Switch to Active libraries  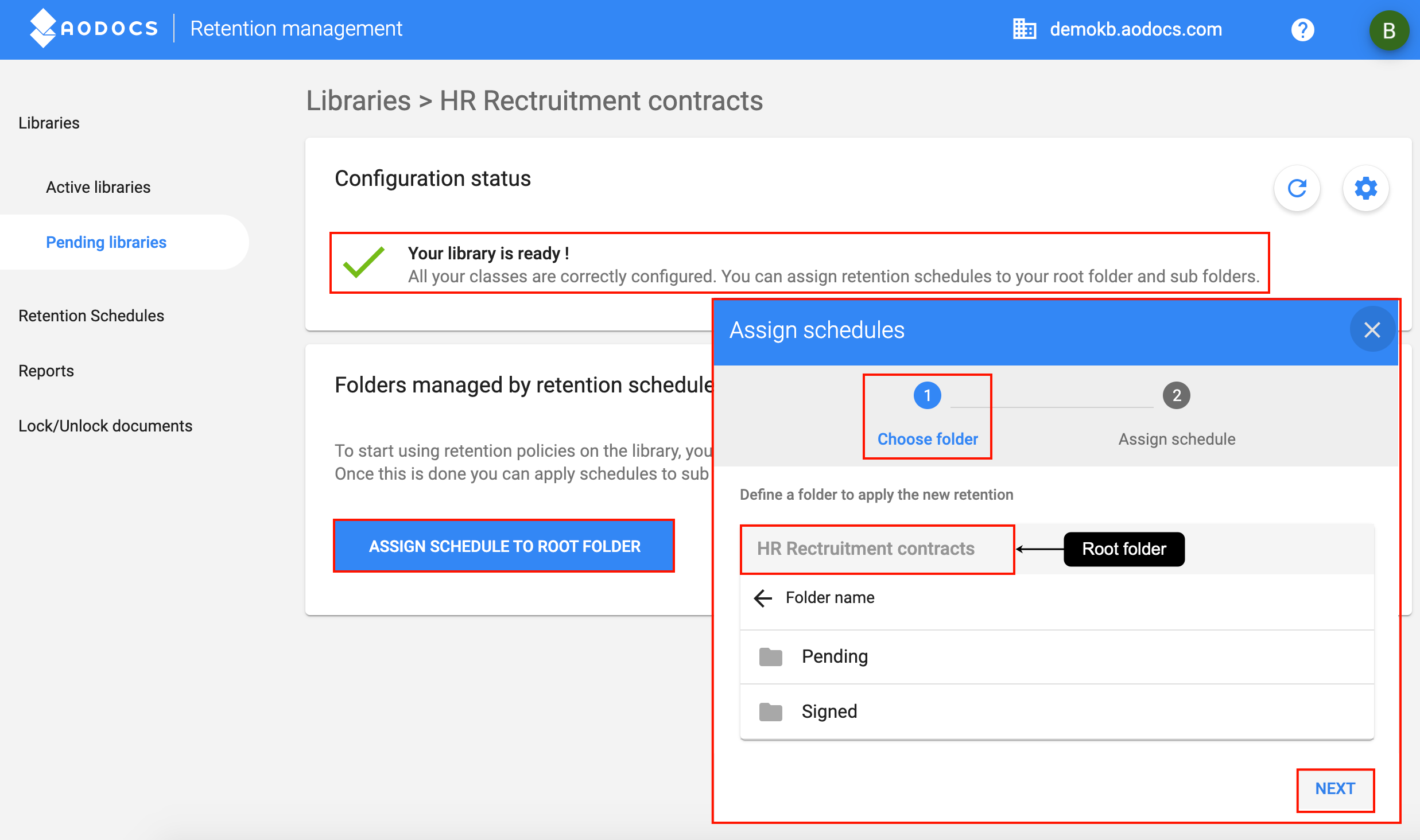click(x=98, y=186)
